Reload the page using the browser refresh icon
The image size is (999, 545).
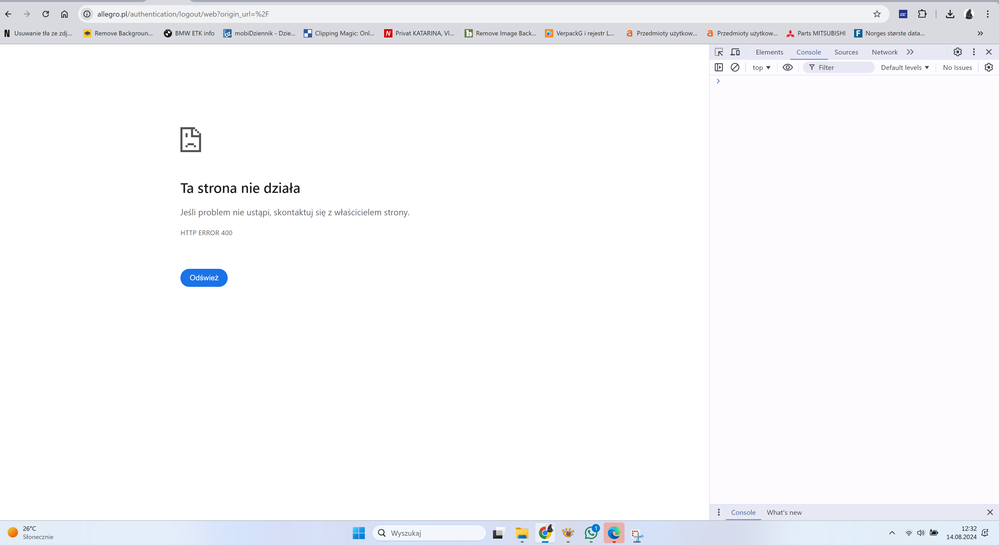point(45,14)
